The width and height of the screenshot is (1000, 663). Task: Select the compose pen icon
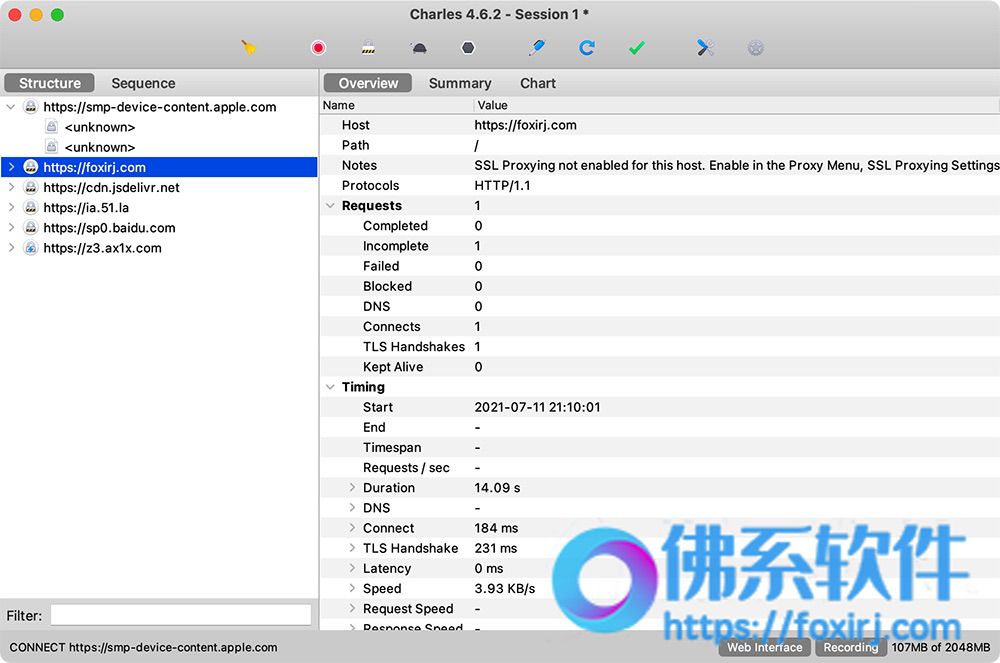click(536, 48)
